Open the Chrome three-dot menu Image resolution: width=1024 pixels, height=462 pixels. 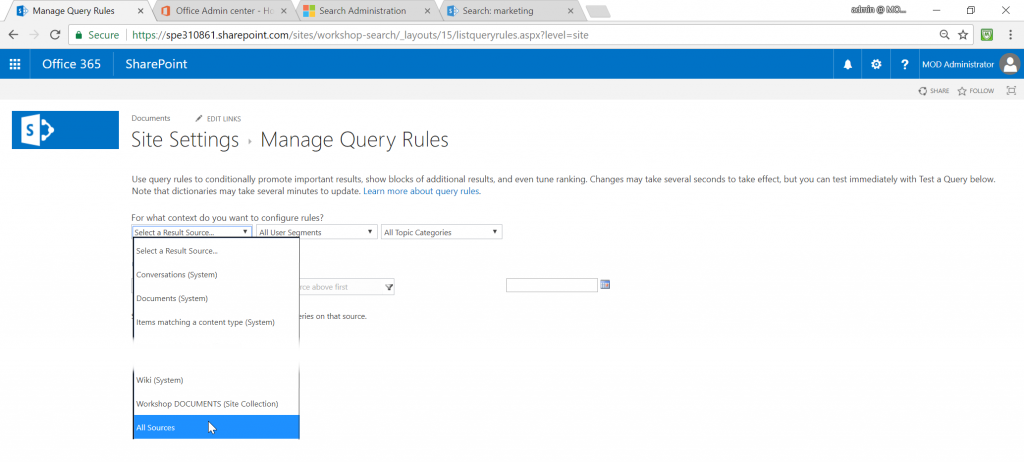point(1010,35)
